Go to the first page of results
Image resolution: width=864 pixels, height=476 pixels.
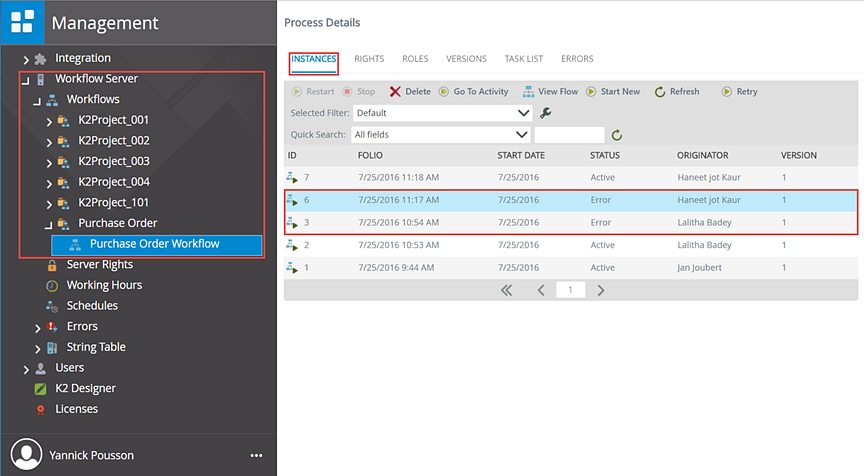(506, 290)
